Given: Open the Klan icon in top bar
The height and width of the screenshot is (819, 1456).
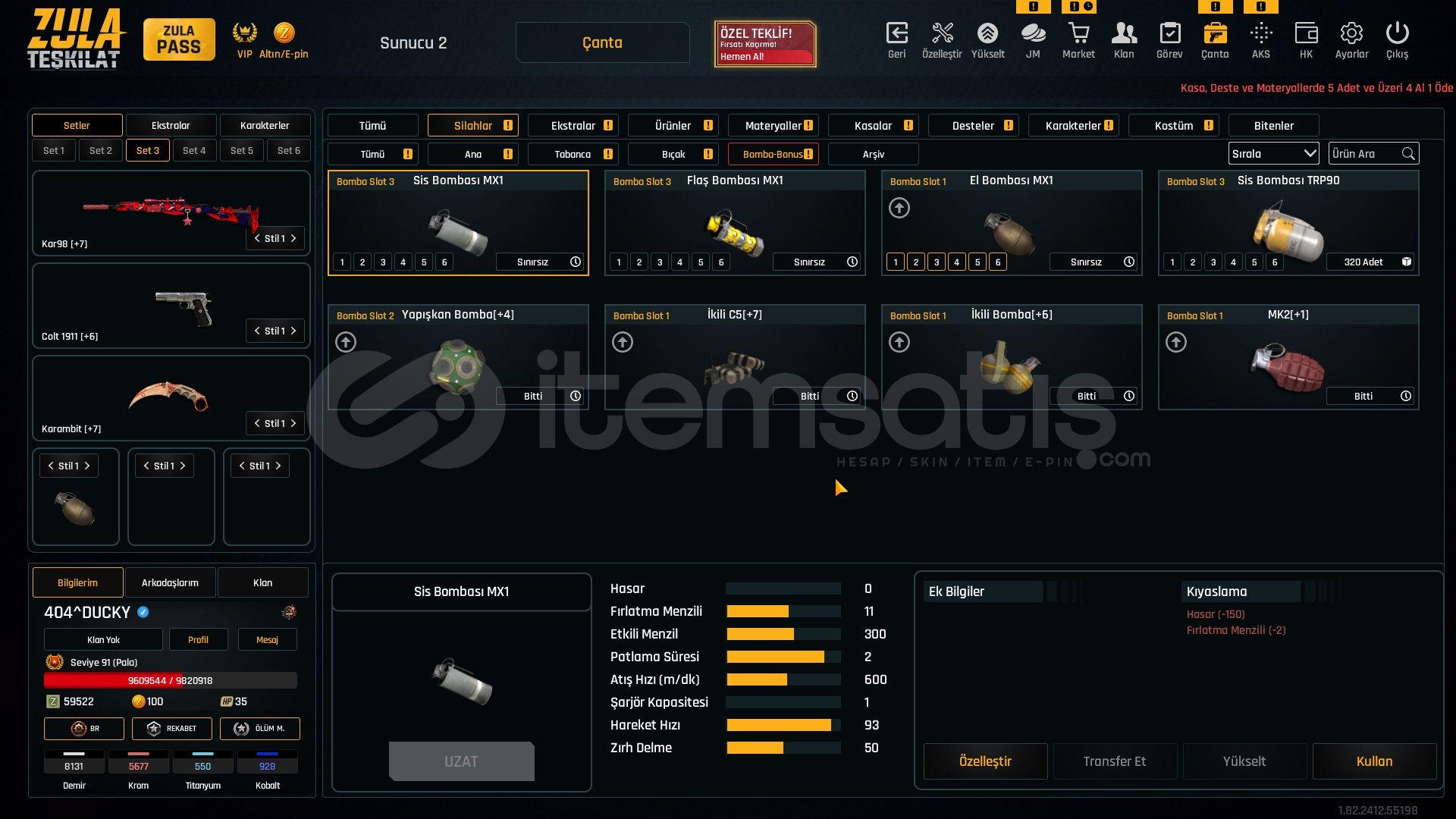Looking at the screenshot, I should 1124,34.
